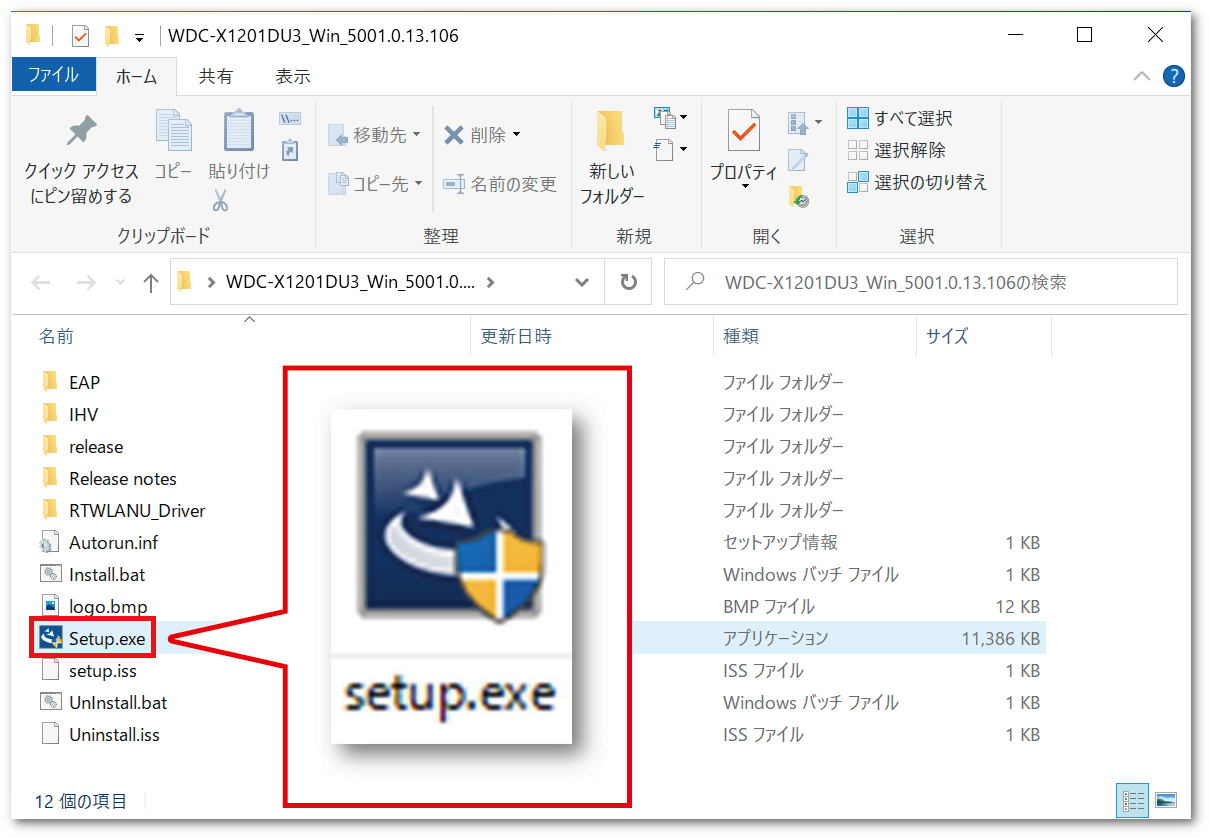This screenshot has width=1210, height=838.
Task: Click すべて選択 (Select all)
Action: click(x=899, y=118)
